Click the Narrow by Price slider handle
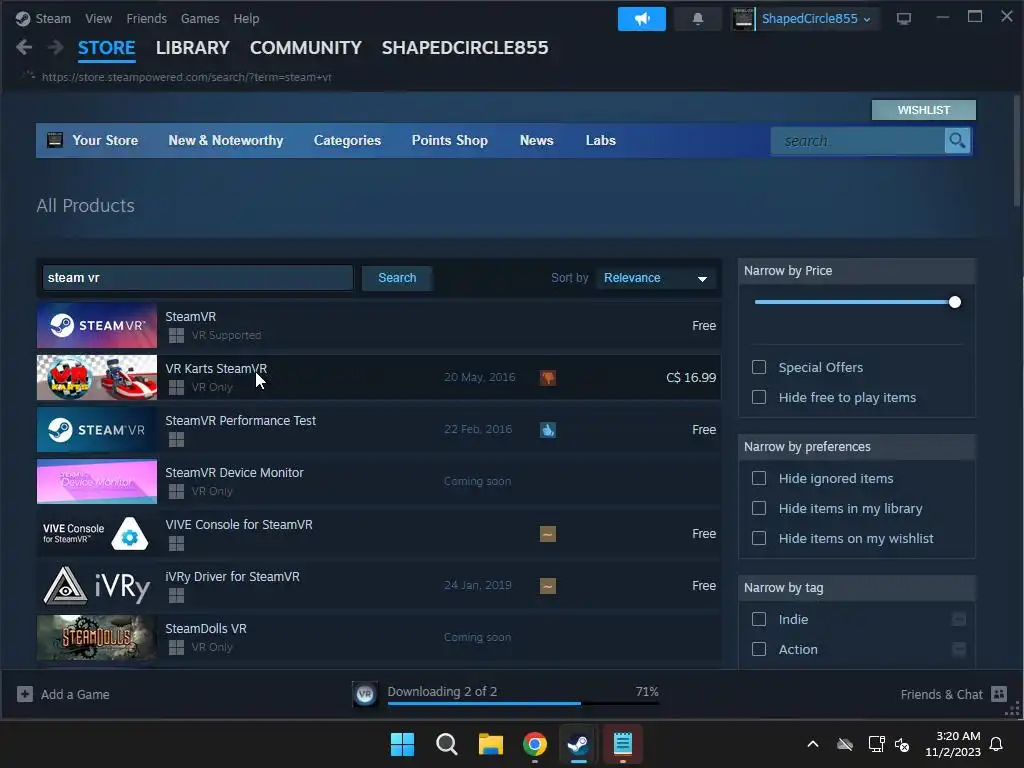The image size is (1024, 768). tap(955, 302)
